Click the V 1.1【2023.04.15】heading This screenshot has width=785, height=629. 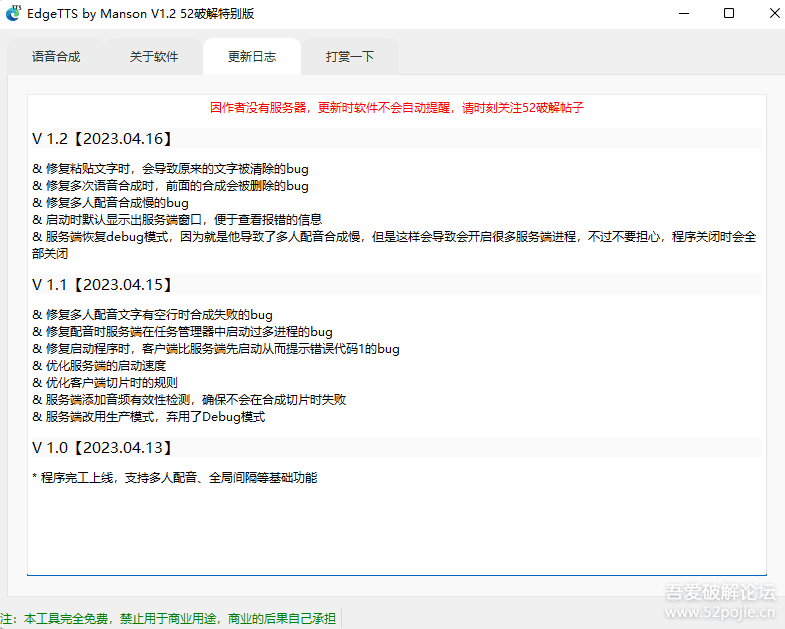[102, 285]
